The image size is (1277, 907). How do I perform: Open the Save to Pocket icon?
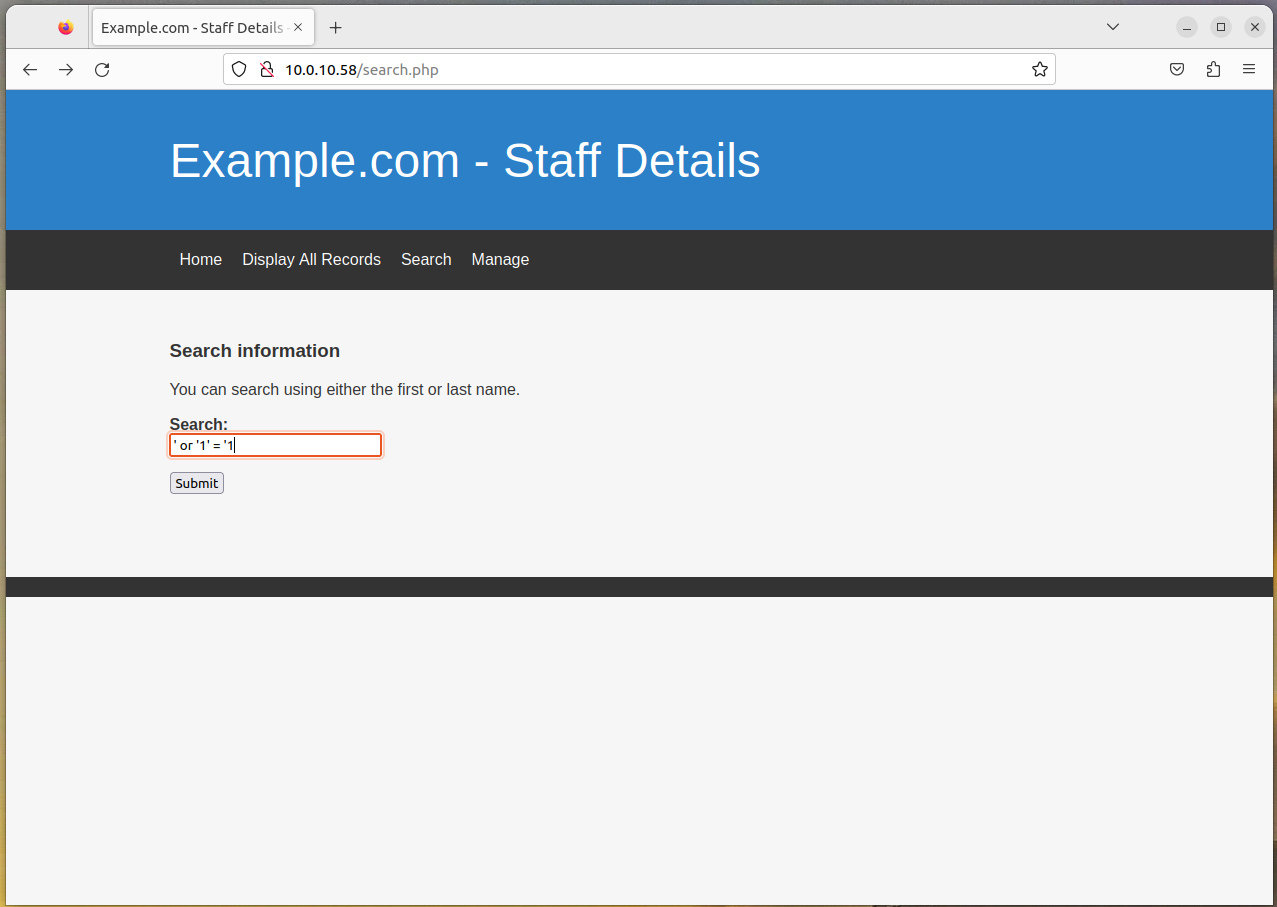pyautogui.click(x=1177, y=70)
